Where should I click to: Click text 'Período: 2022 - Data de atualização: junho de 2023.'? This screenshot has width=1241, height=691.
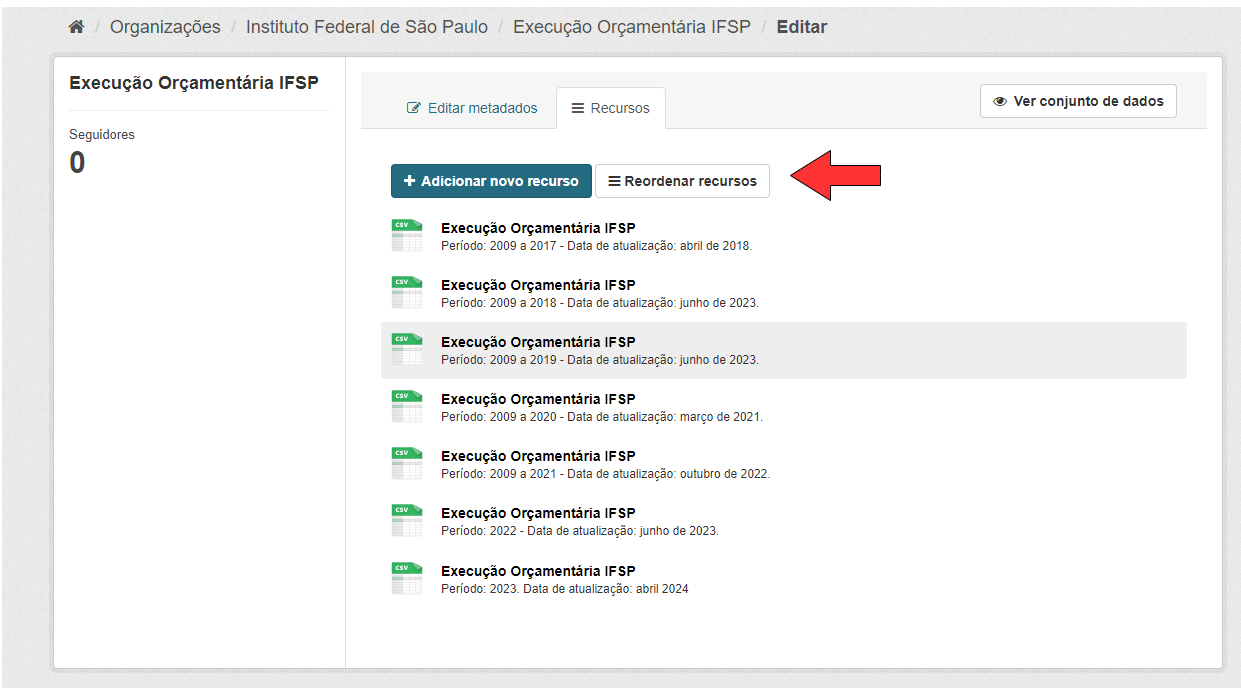coord(580,531)
